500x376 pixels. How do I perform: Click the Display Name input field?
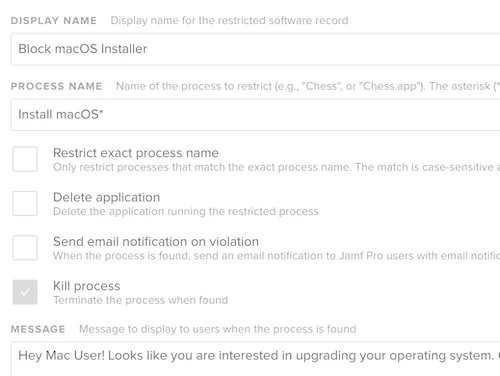pos(255,49)
